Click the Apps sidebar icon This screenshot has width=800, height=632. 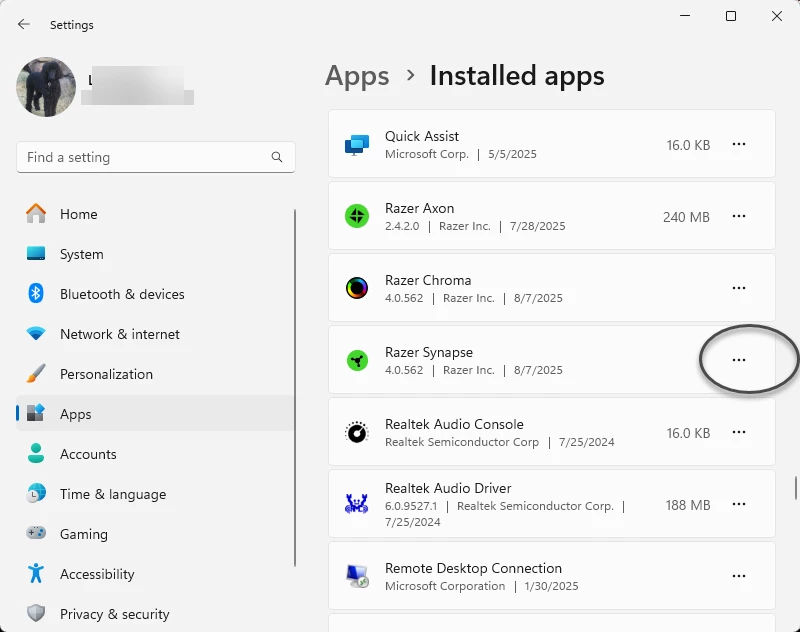(36, 413)
